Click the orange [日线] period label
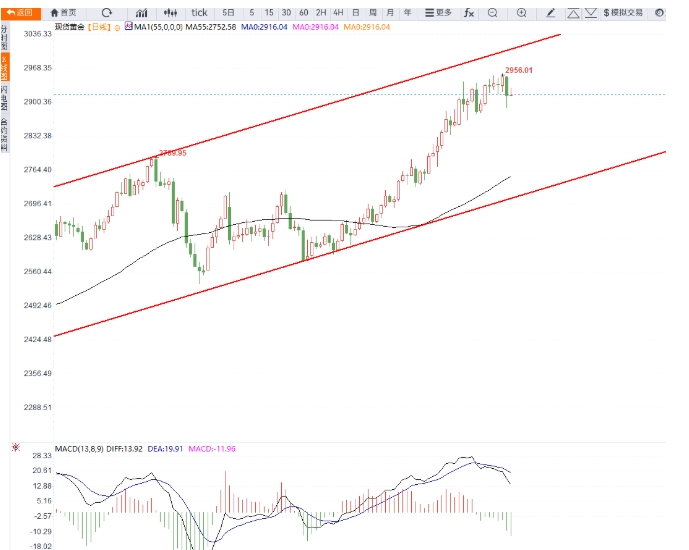 pos(98,27)
